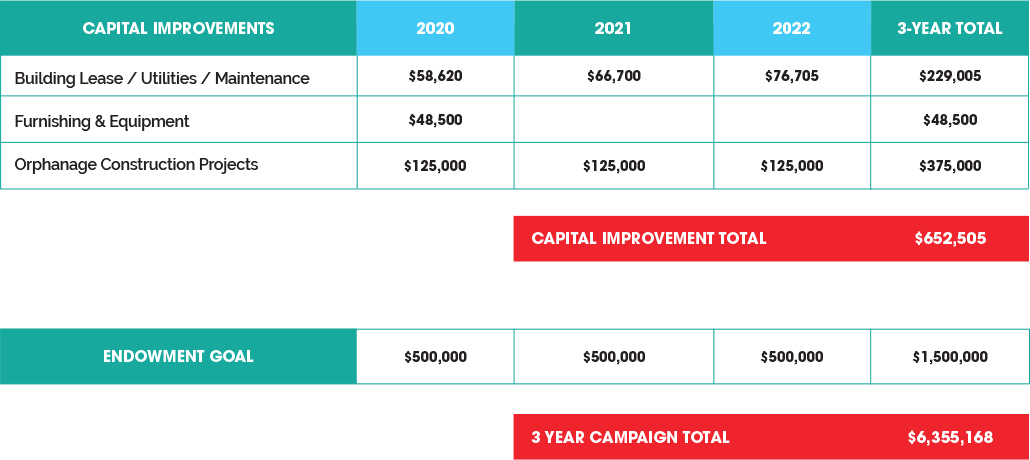Click the Furnishing & Equipment row label
1030x460 pixels.
[102, 122]
